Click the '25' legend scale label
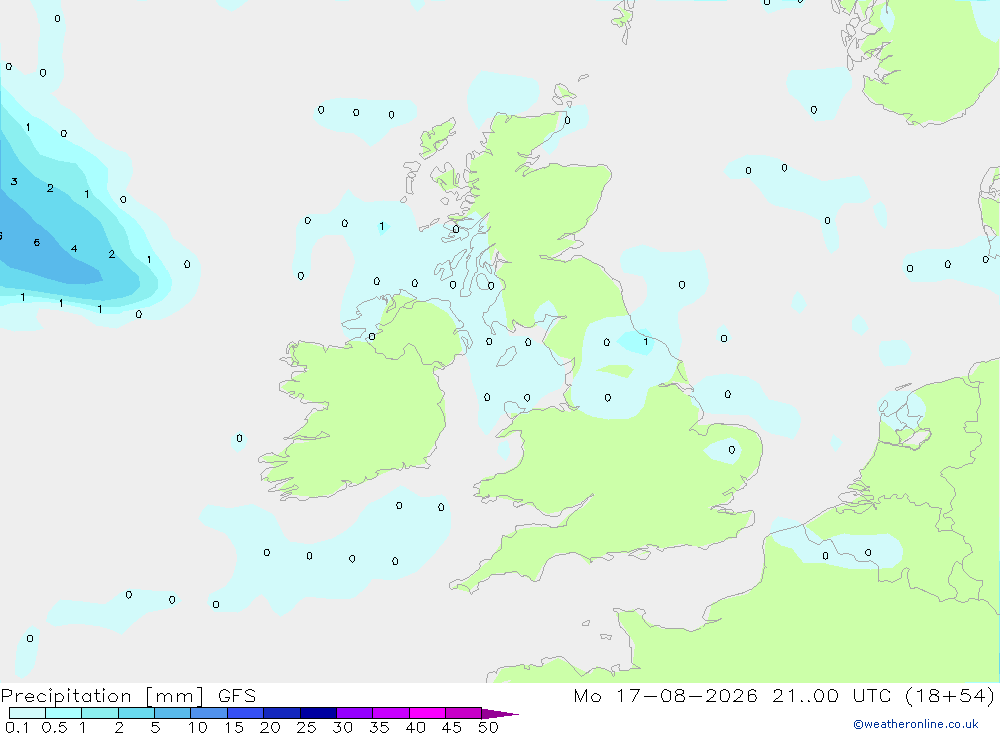 [x=306, y=727]
